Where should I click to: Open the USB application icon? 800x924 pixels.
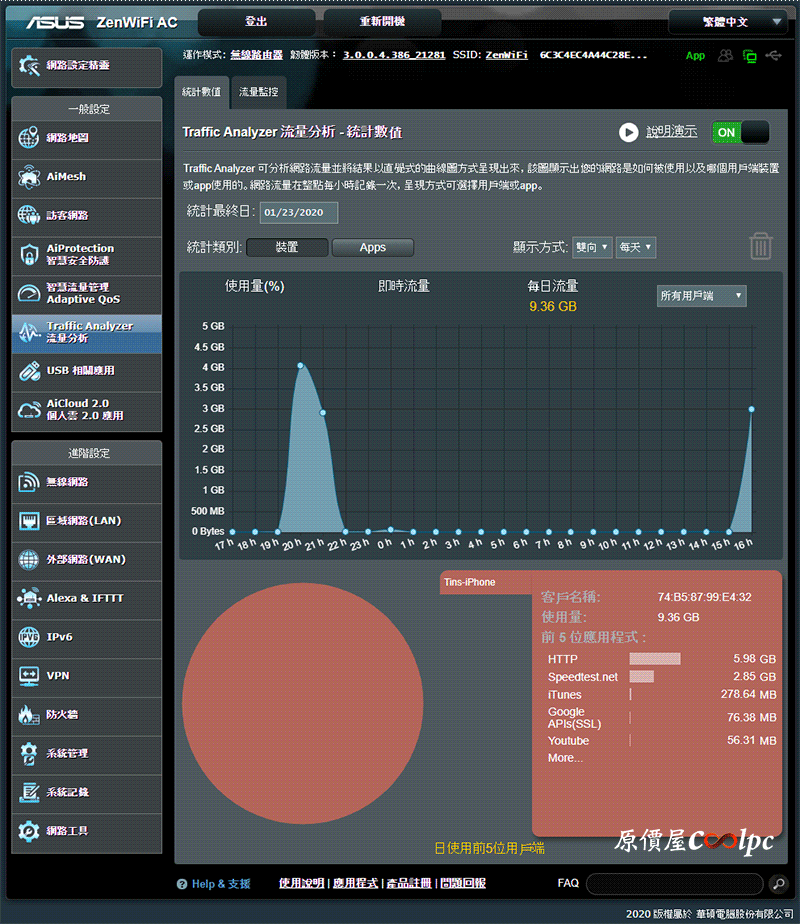click(x=29, y=371)
